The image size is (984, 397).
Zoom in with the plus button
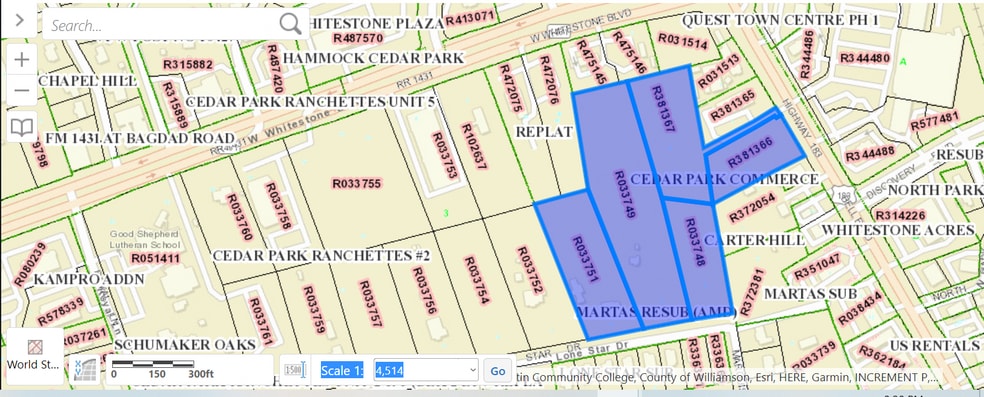pyautogui.click(x=22, y=60)
